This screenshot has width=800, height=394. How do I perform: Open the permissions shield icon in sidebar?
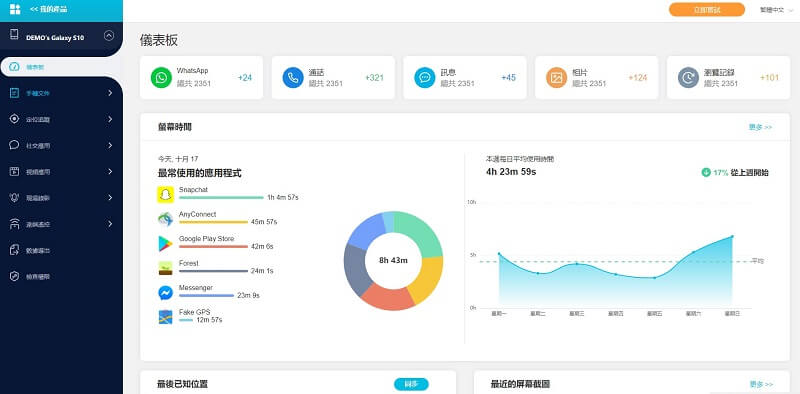pyautogui.click(x=14, y=276)
